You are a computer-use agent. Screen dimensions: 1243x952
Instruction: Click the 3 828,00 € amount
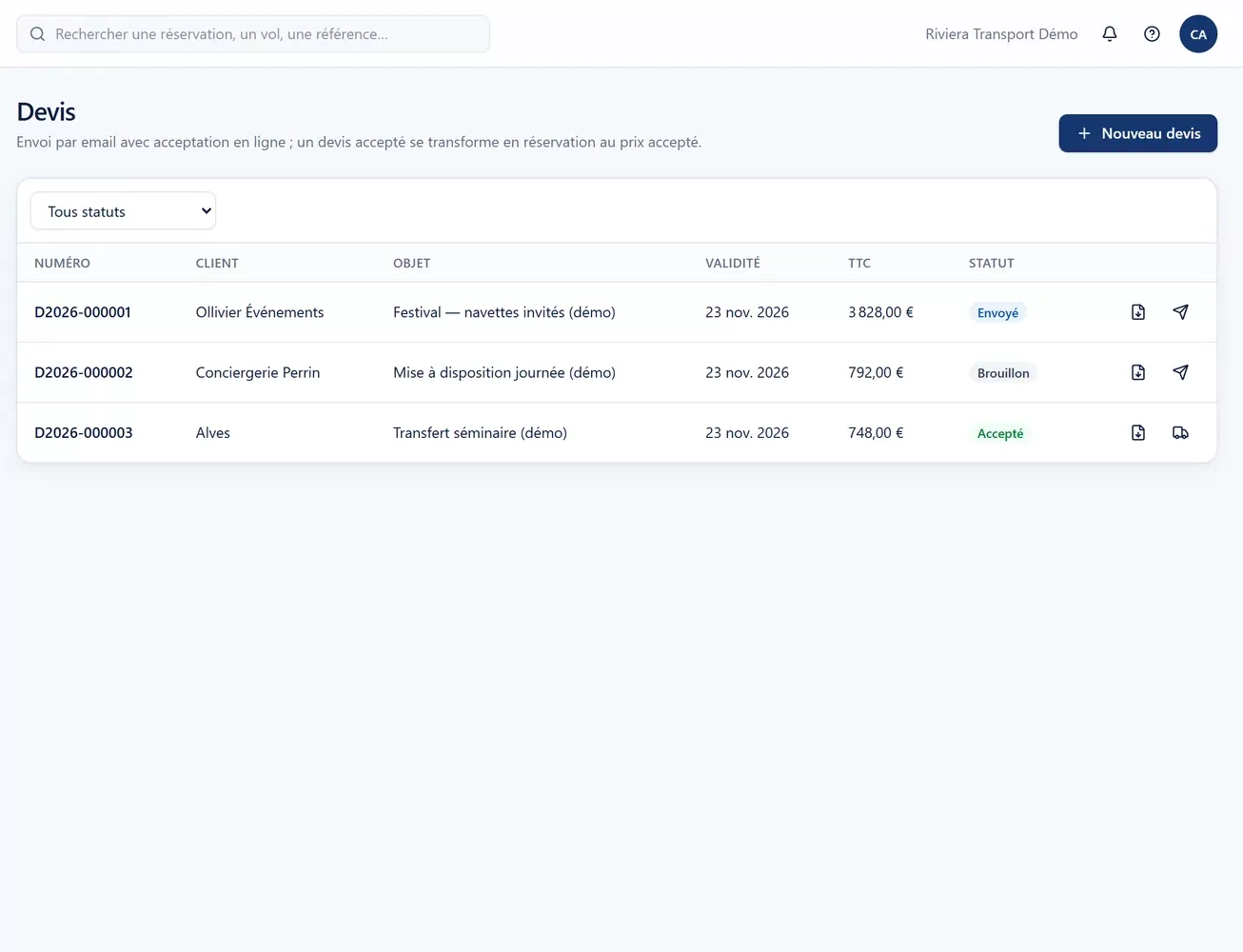coord(880,312)
